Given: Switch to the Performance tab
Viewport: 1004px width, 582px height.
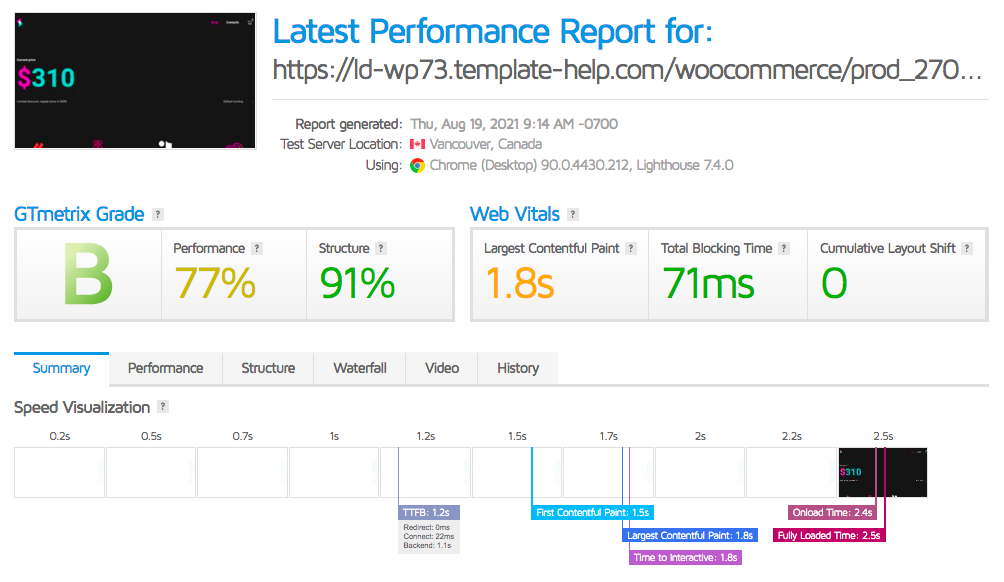Looking at the screenshot, I should (x=165, y=369).
